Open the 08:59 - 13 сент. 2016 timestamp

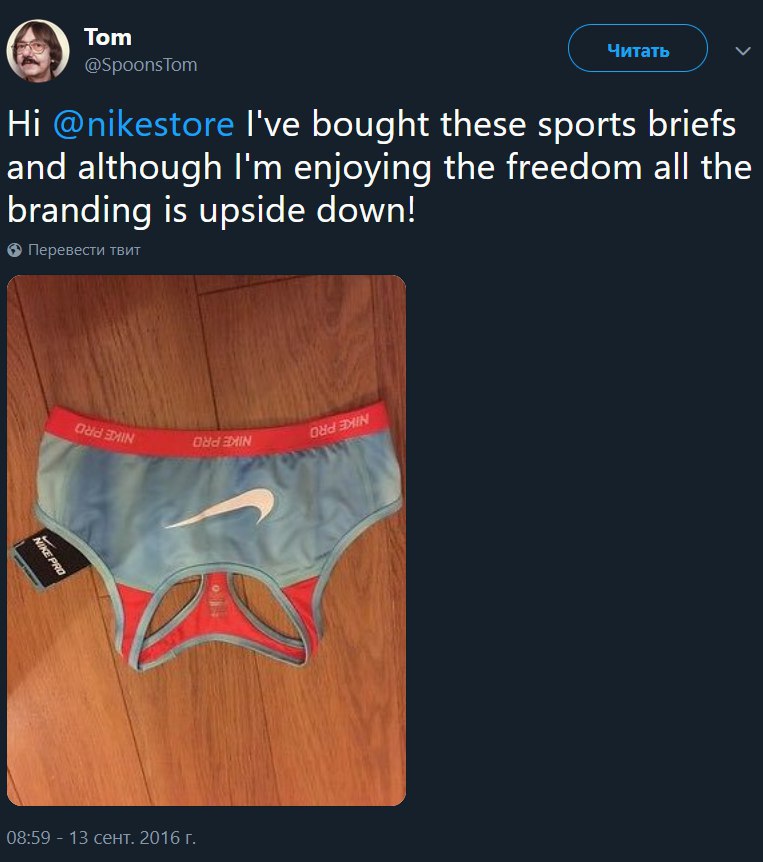pos(101,837)
